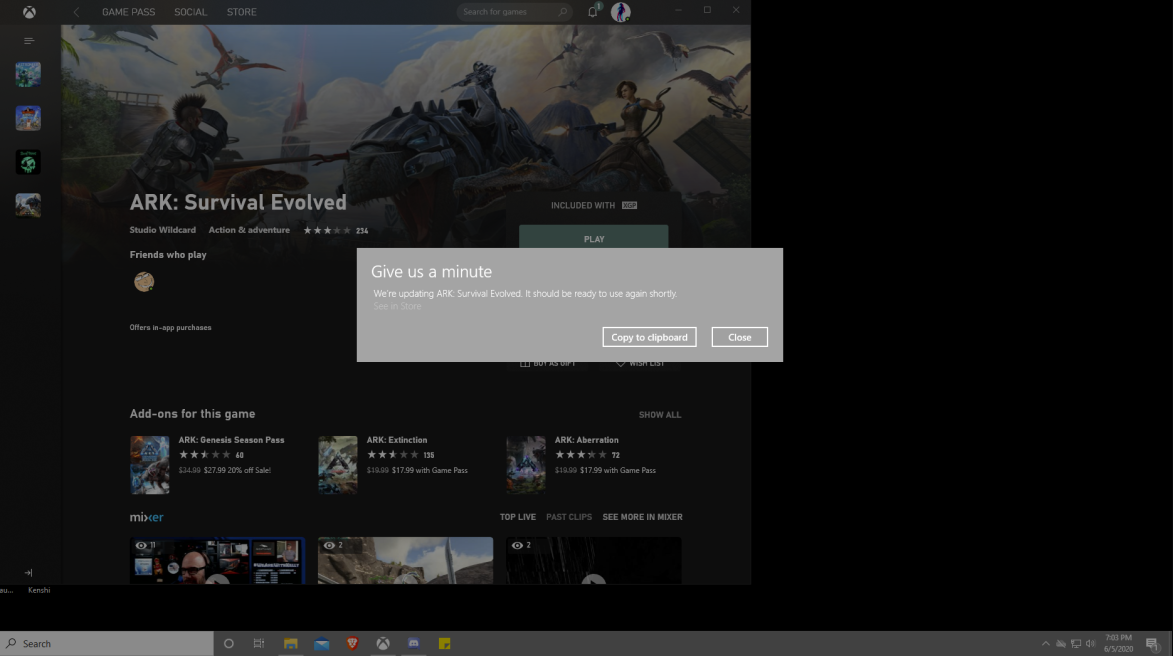
Task: Click ARK: Aberration title text
Action: pyautogui.click(x=586, y=440)
